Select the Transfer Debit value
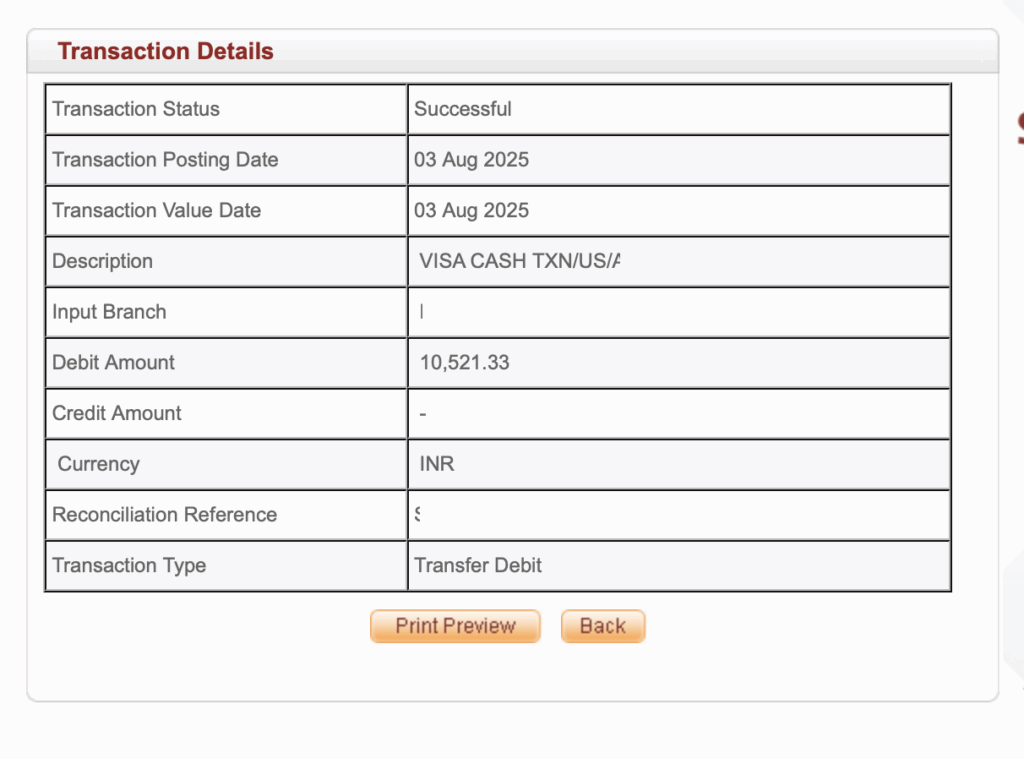The image size is (1024, 759). coord(478,565)
